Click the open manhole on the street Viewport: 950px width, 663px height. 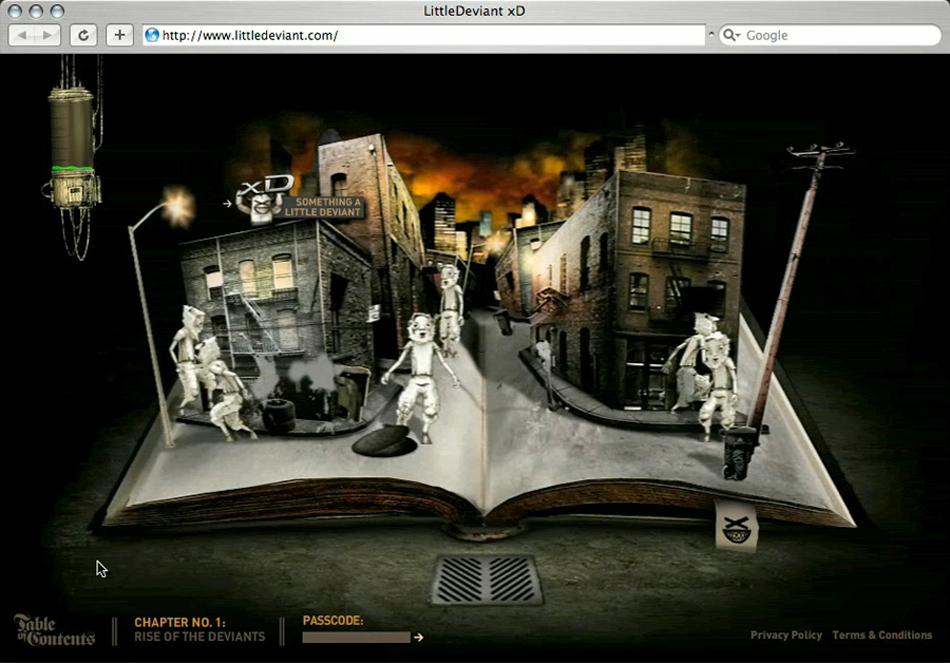click(x=383, y=442)
